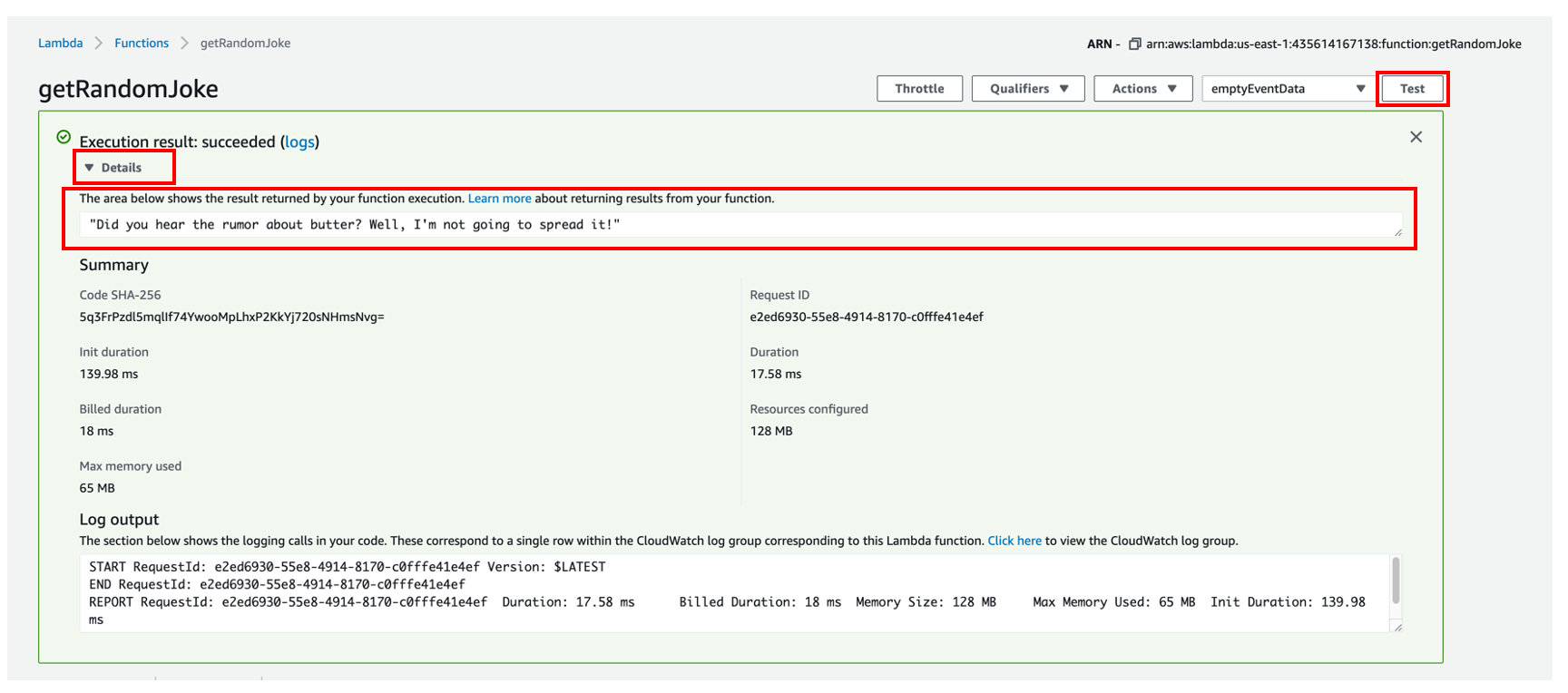The image size is (1568, 693).
Task: Go to Lambda in the breadcrumb
Action: (60, 44)
